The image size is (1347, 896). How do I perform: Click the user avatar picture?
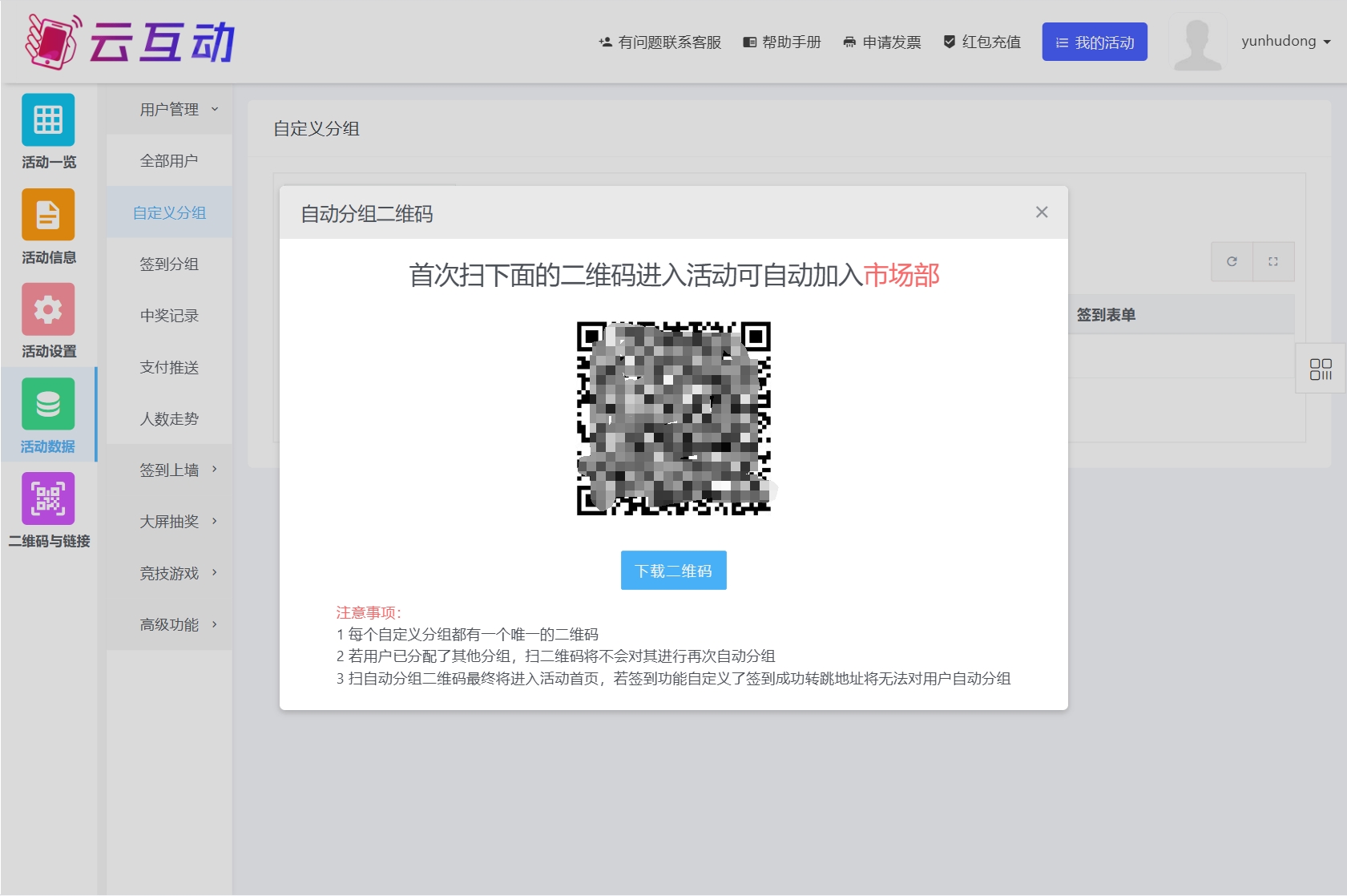click(x=1197, y=42)
